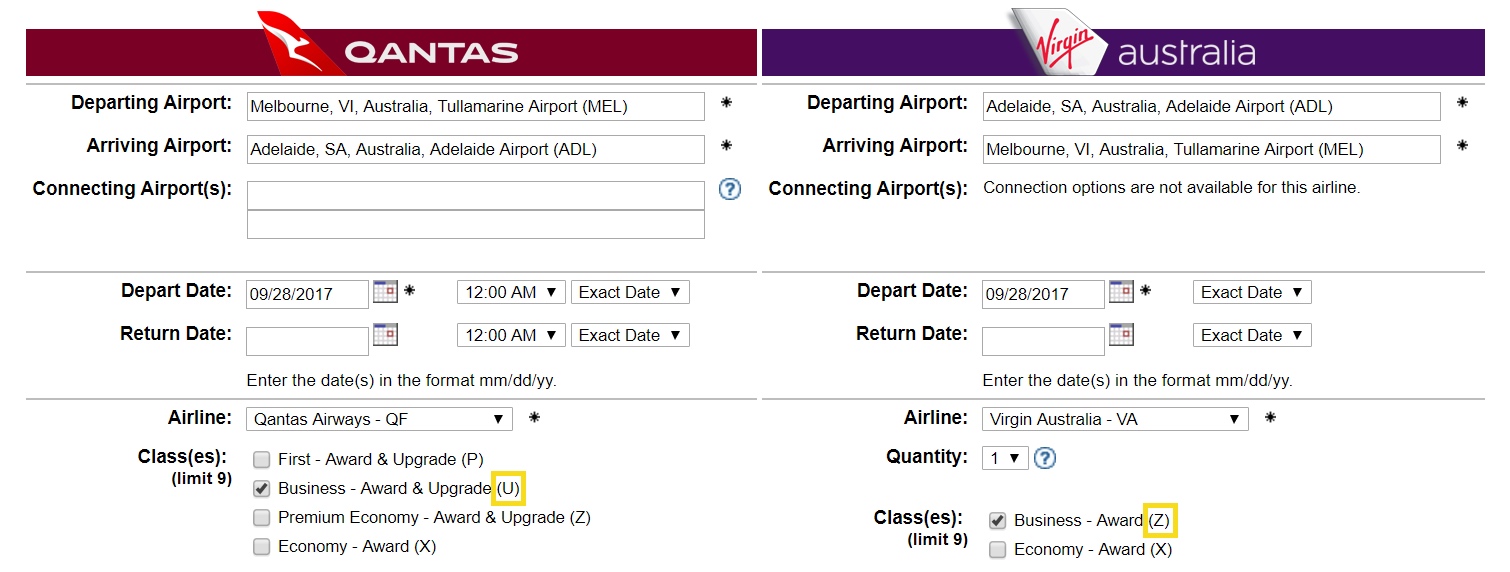Expand Qantas Airways - QF airline dropdown
1510x572 pixels.
(379, 419)
